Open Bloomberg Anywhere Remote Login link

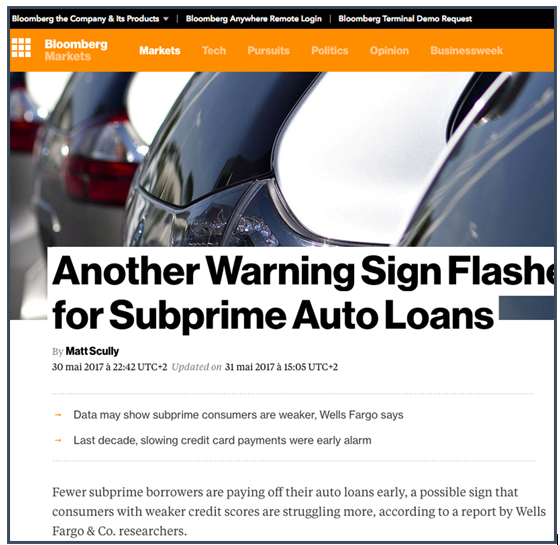click(254, 19)
